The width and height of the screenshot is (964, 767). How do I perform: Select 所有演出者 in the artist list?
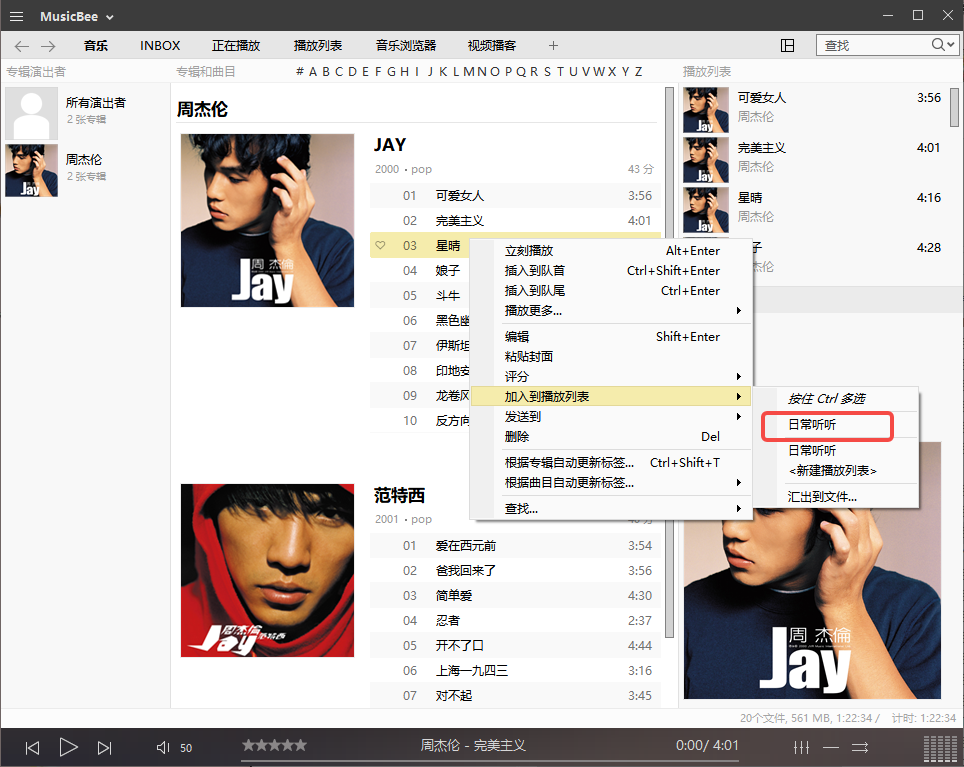pos(86,111)
